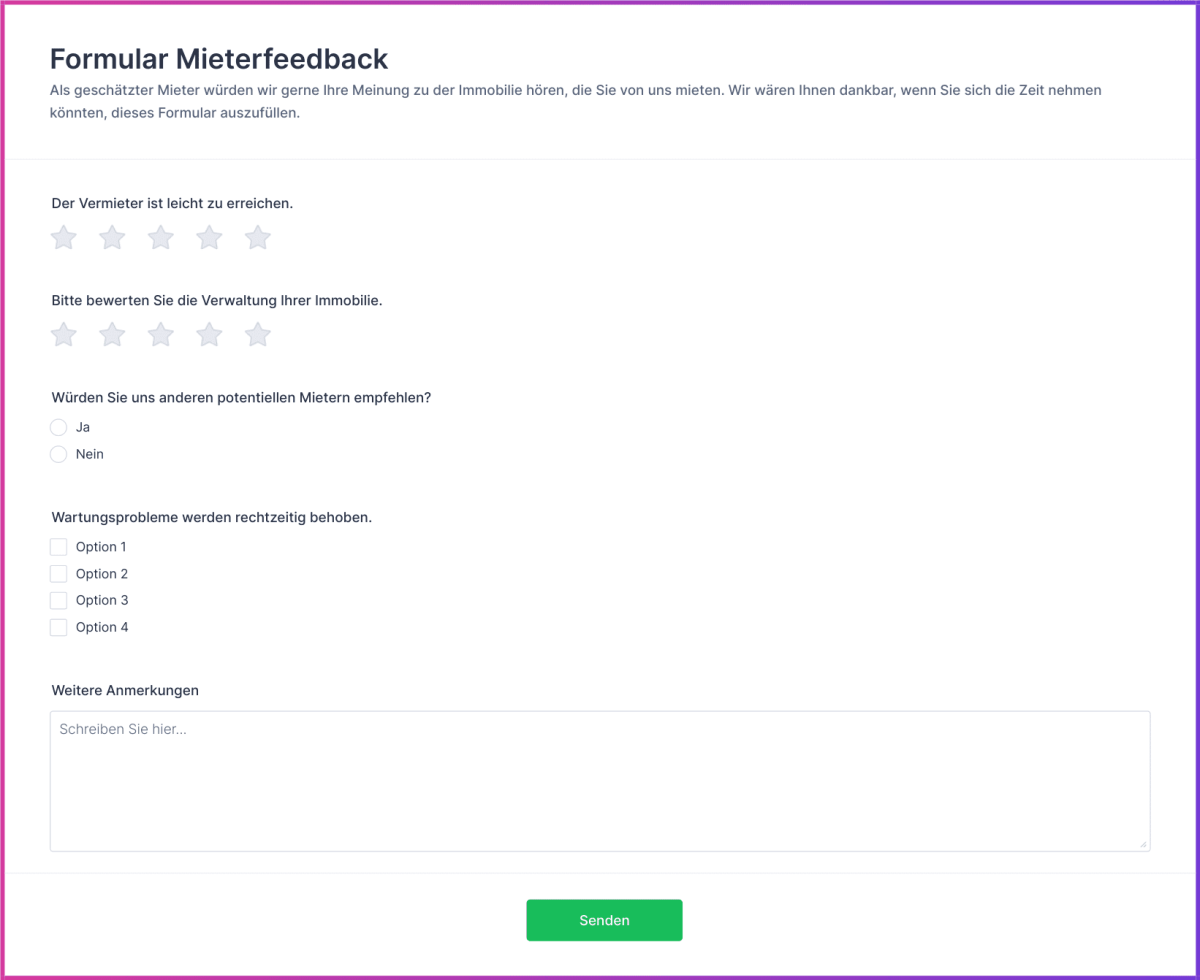
Task: Click the 'Formular Mieterfeedback' heading
Action: point(218,59)
